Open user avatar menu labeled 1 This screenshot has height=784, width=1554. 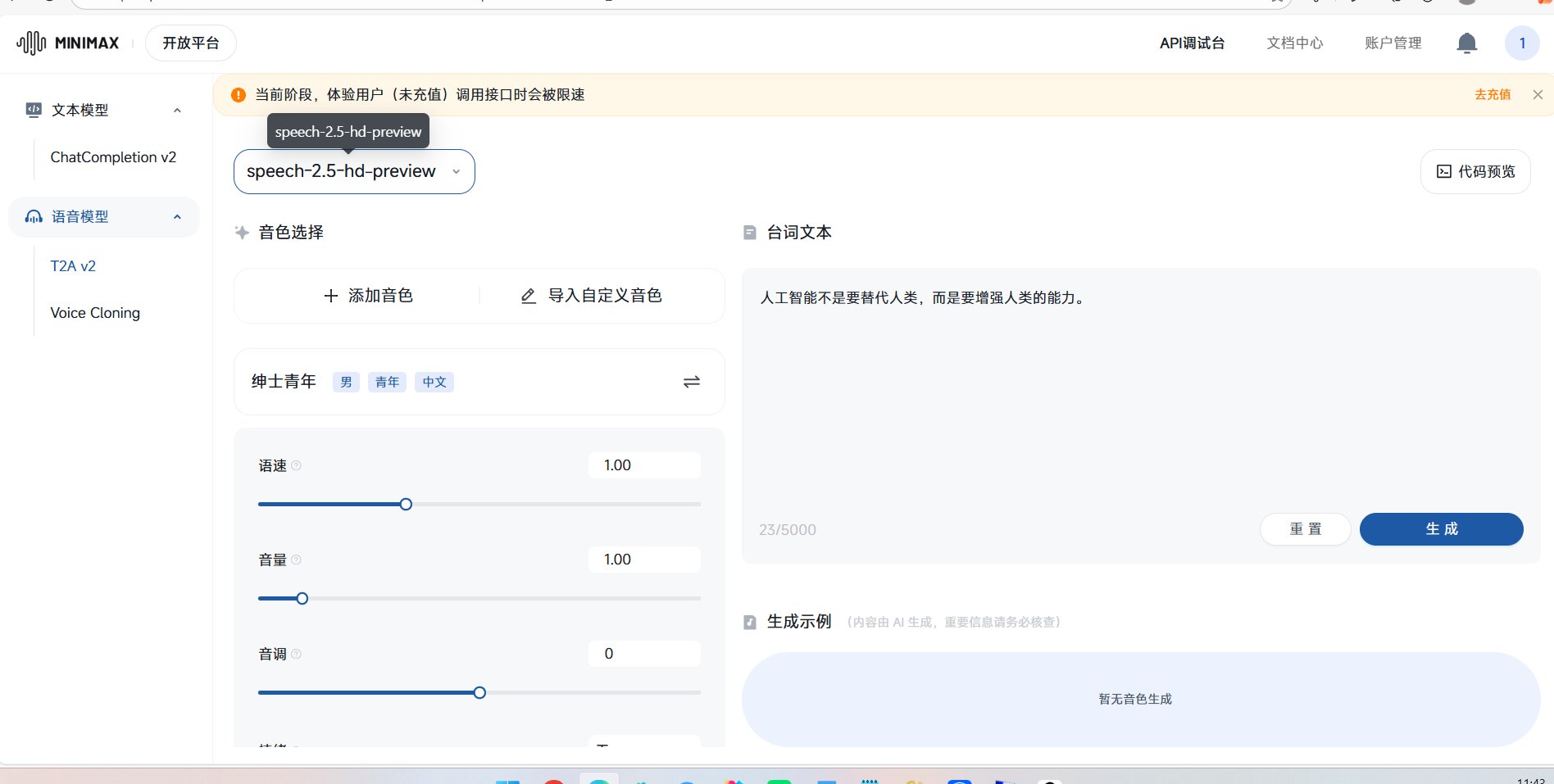(x=1522, y=43)
